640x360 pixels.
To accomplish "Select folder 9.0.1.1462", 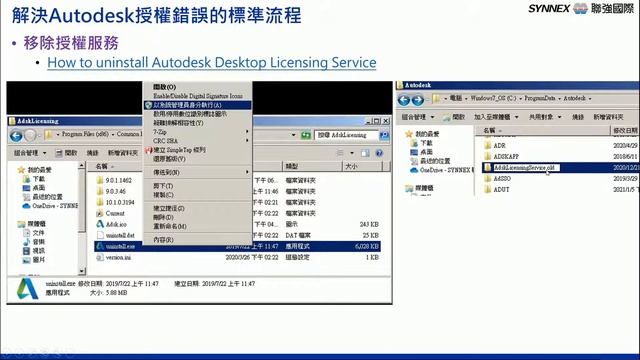I will [x=114, y=180].
